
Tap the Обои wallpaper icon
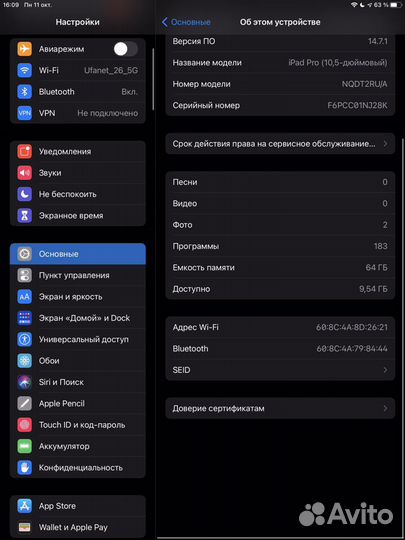coord(24,361)
